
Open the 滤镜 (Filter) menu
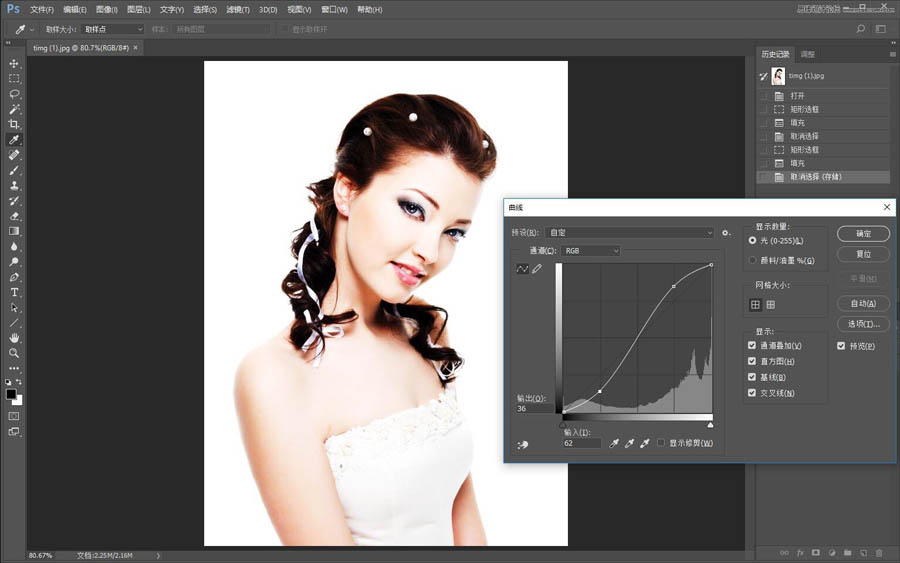pos(238,9)
